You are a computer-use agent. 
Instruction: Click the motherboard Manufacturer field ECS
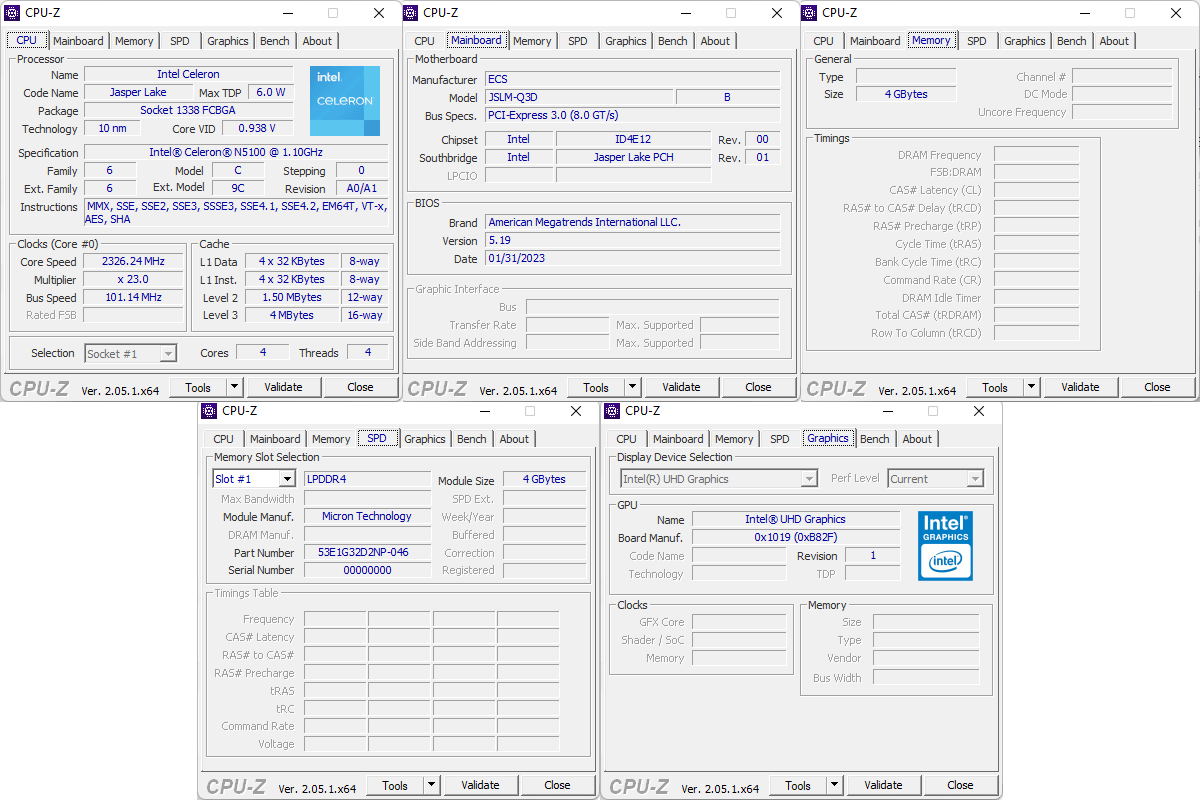(632, 79)
